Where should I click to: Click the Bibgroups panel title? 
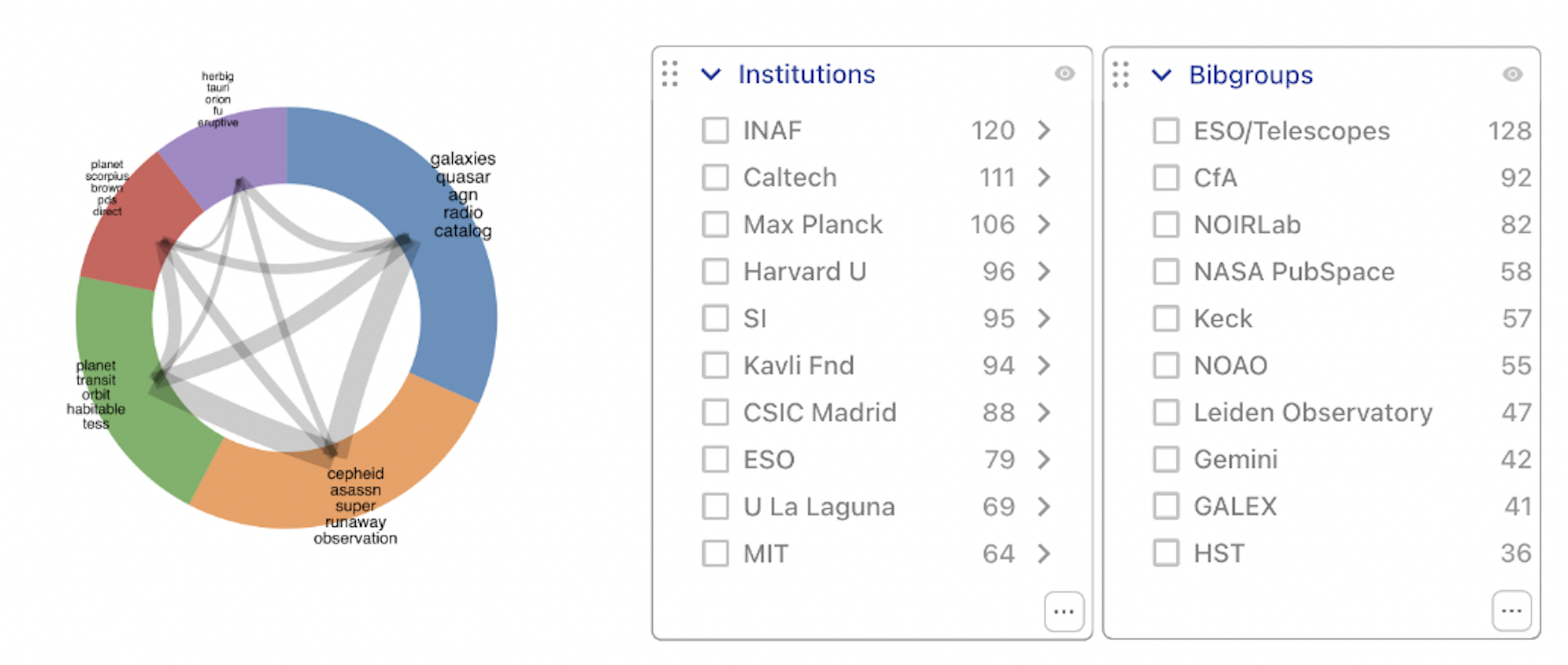click(x=1251, y=75)
